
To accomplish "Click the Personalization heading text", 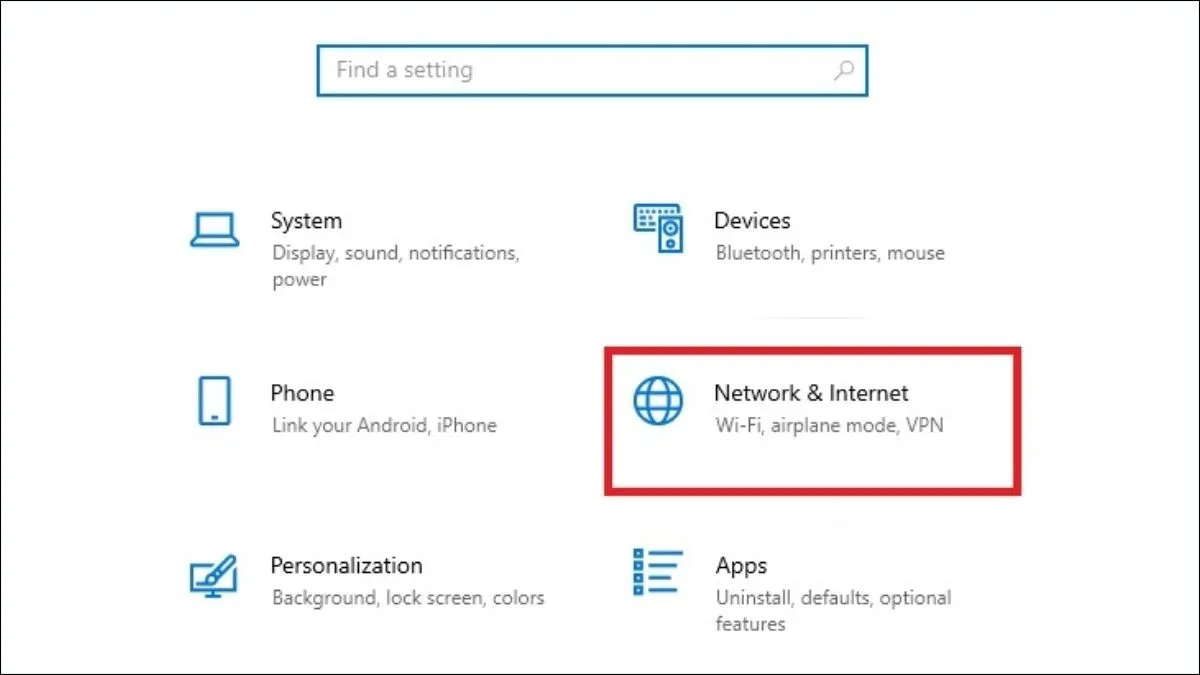I will 345,565.
